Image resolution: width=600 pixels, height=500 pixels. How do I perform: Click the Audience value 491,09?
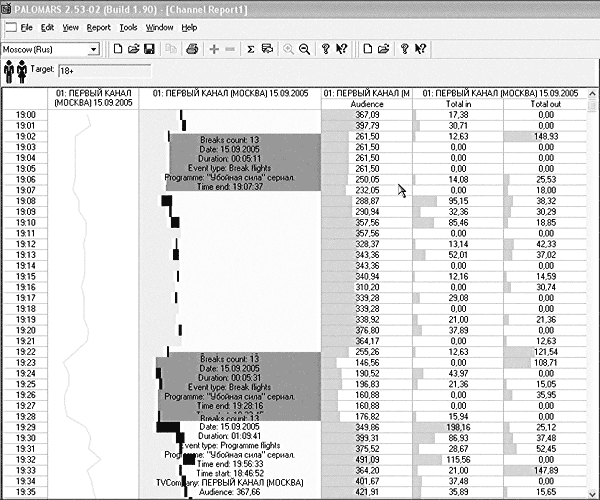tap(367, 459)
